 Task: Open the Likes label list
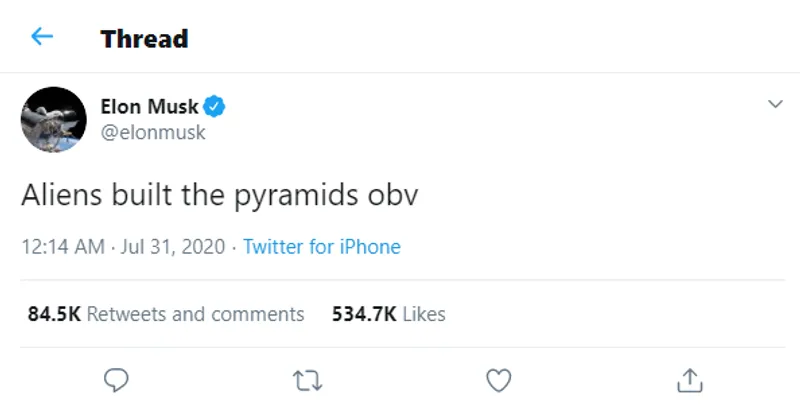pyautogui.click(x=423, y=314)
